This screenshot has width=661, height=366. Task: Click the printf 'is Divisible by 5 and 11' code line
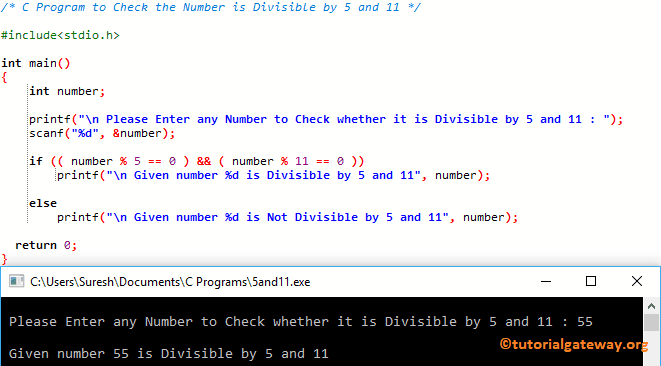click(x=274, y=175)
